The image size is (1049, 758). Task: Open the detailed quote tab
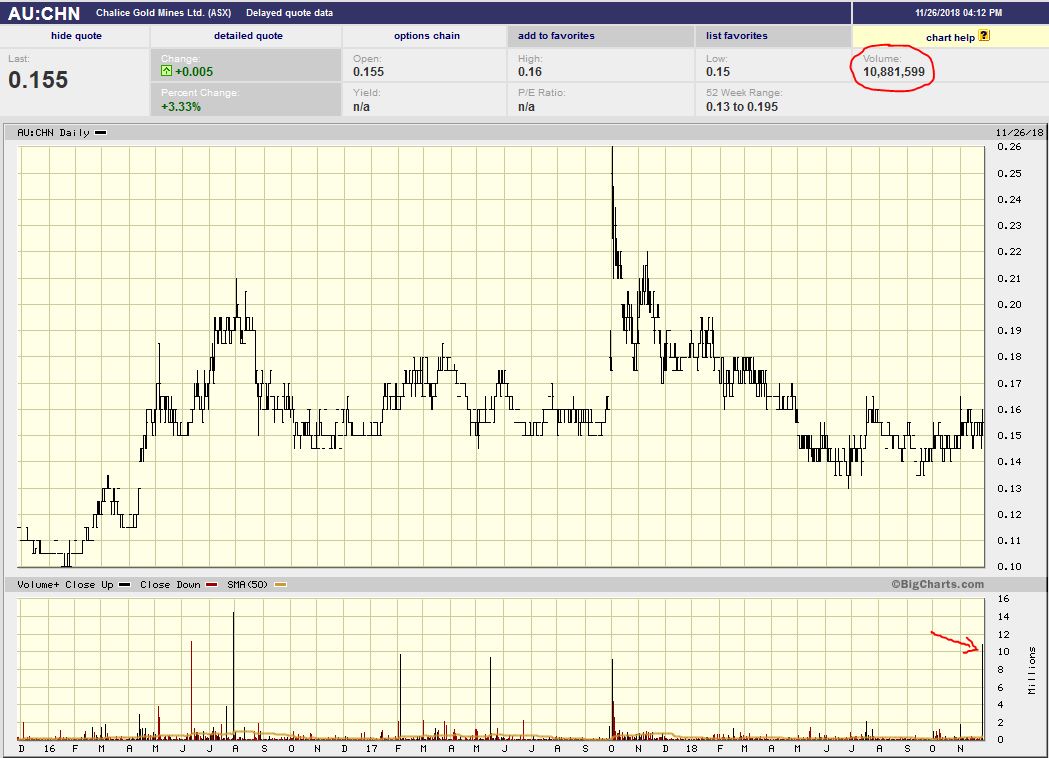coord(248,36)
